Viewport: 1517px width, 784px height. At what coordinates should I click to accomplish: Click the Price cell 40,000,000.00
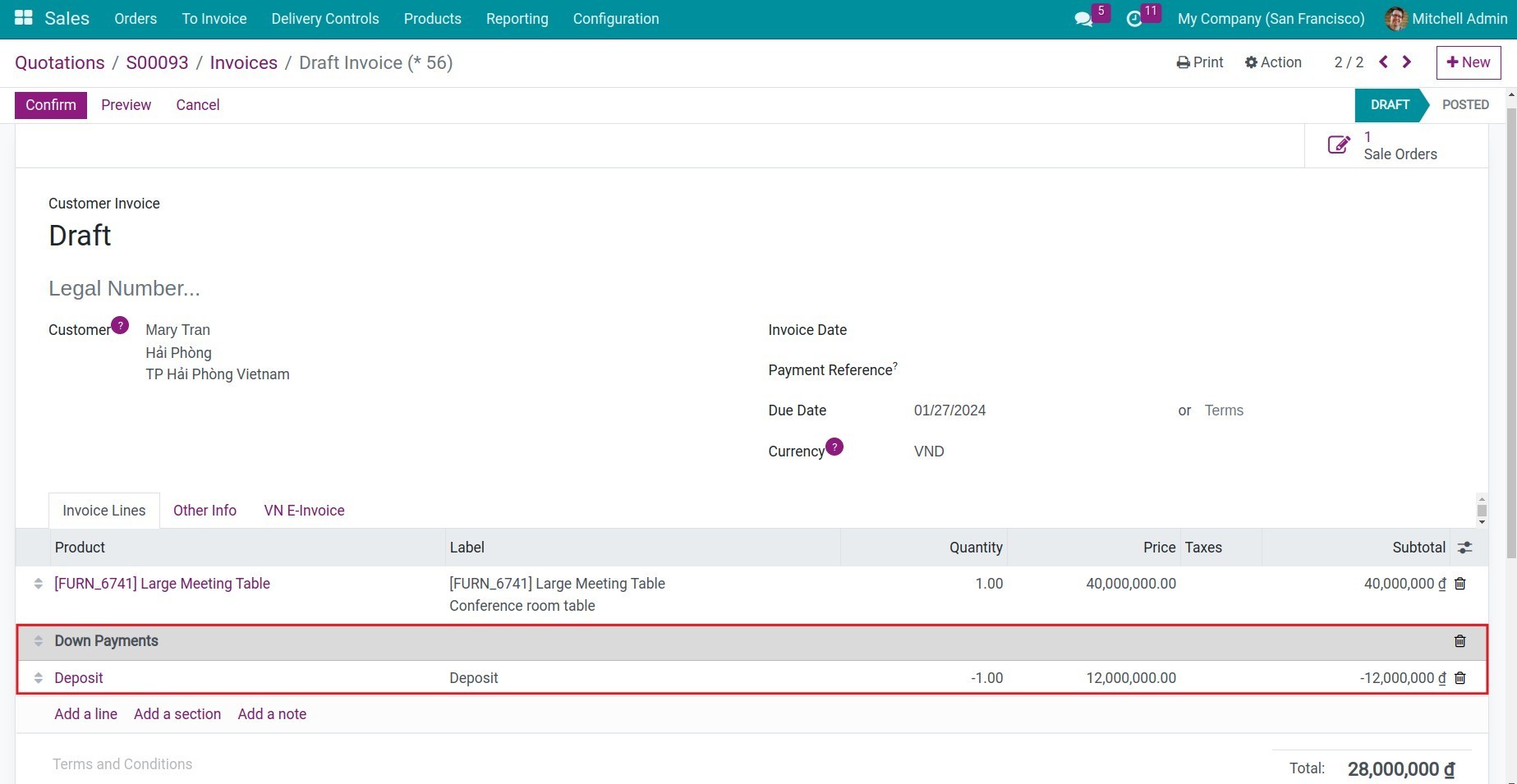[1131, 584]
